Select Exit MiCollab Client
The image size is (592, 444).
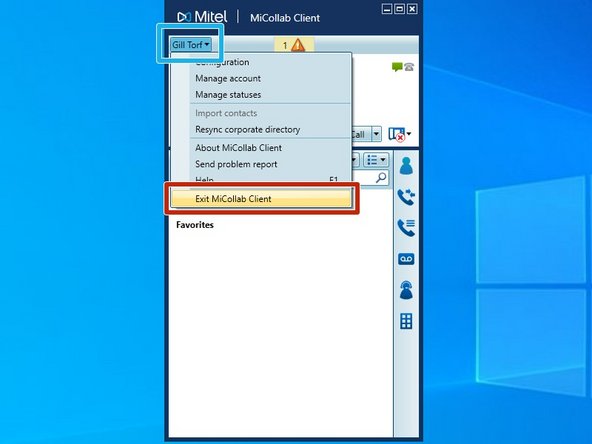click(x=261, y=199)
